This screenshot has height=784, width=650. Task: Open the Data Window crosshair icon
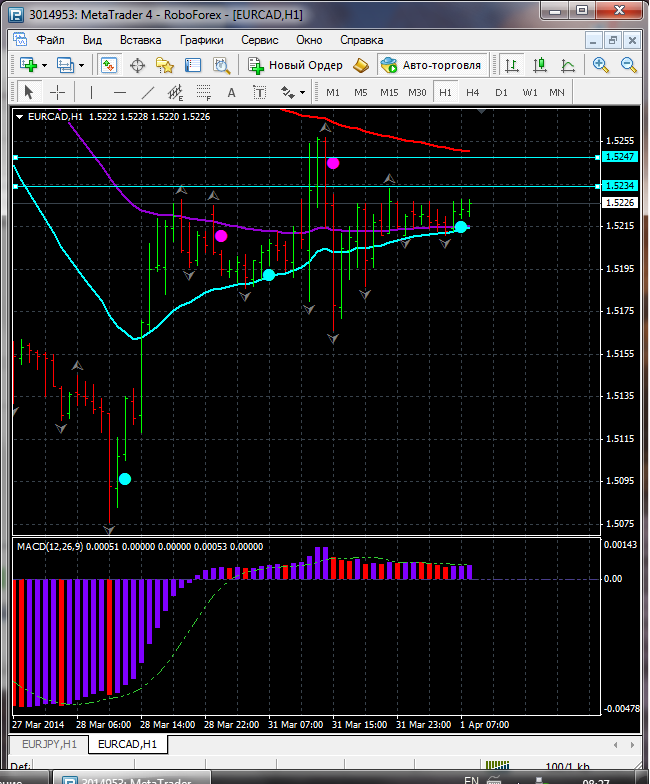click(137, 65)
